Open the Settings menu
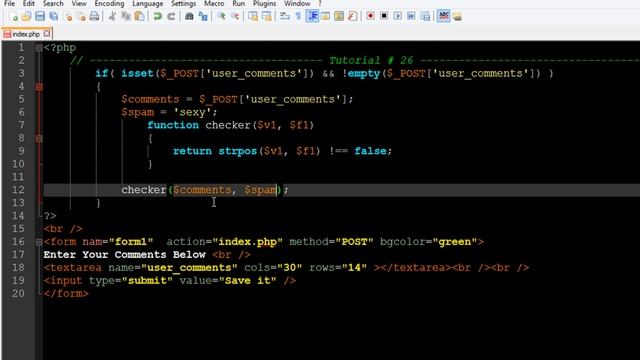Screen dimensions: 640x360 point(183,4)
